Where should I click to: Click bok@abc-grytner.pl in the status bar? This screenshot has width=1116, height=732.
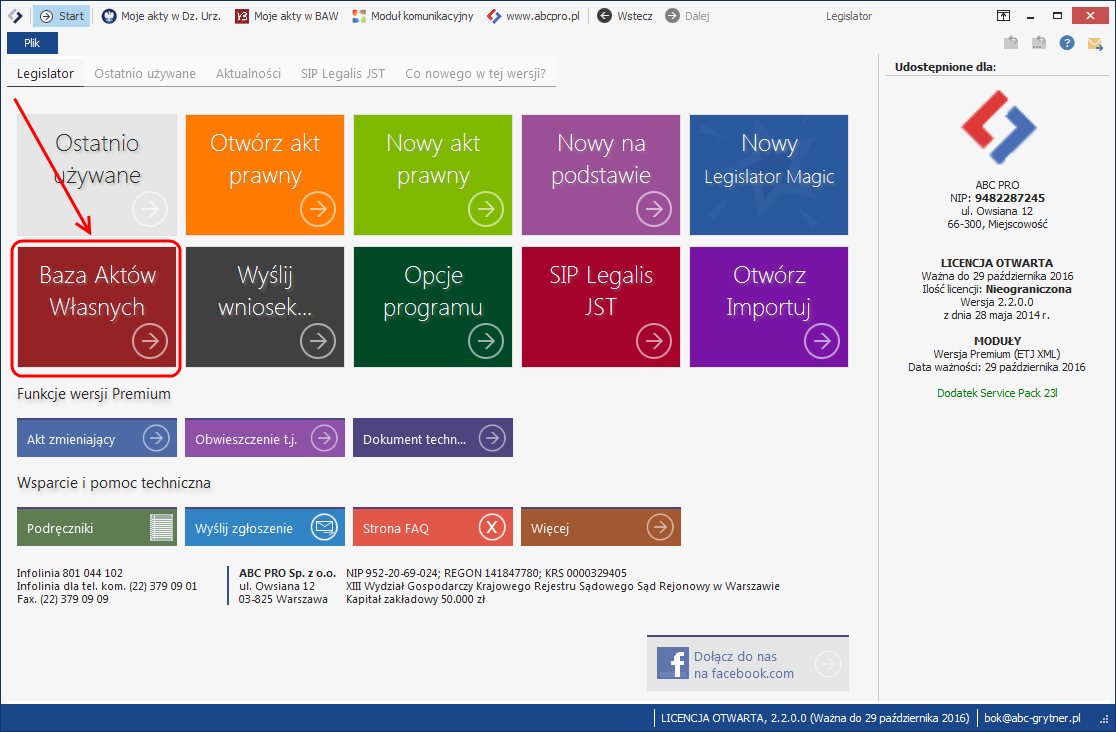[x=1032, y=718]
